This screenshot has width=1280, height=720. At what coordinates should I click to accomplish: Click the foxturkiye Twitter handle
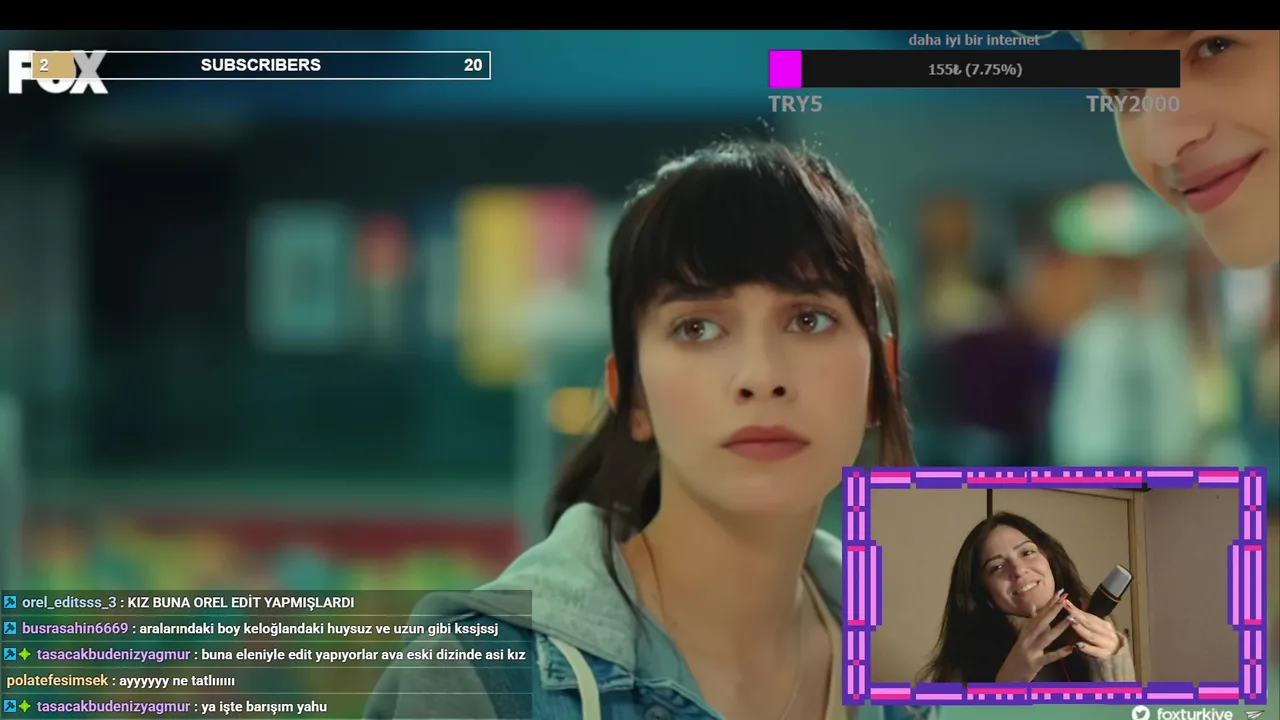pyautogui.click(x=1194, y=713)
